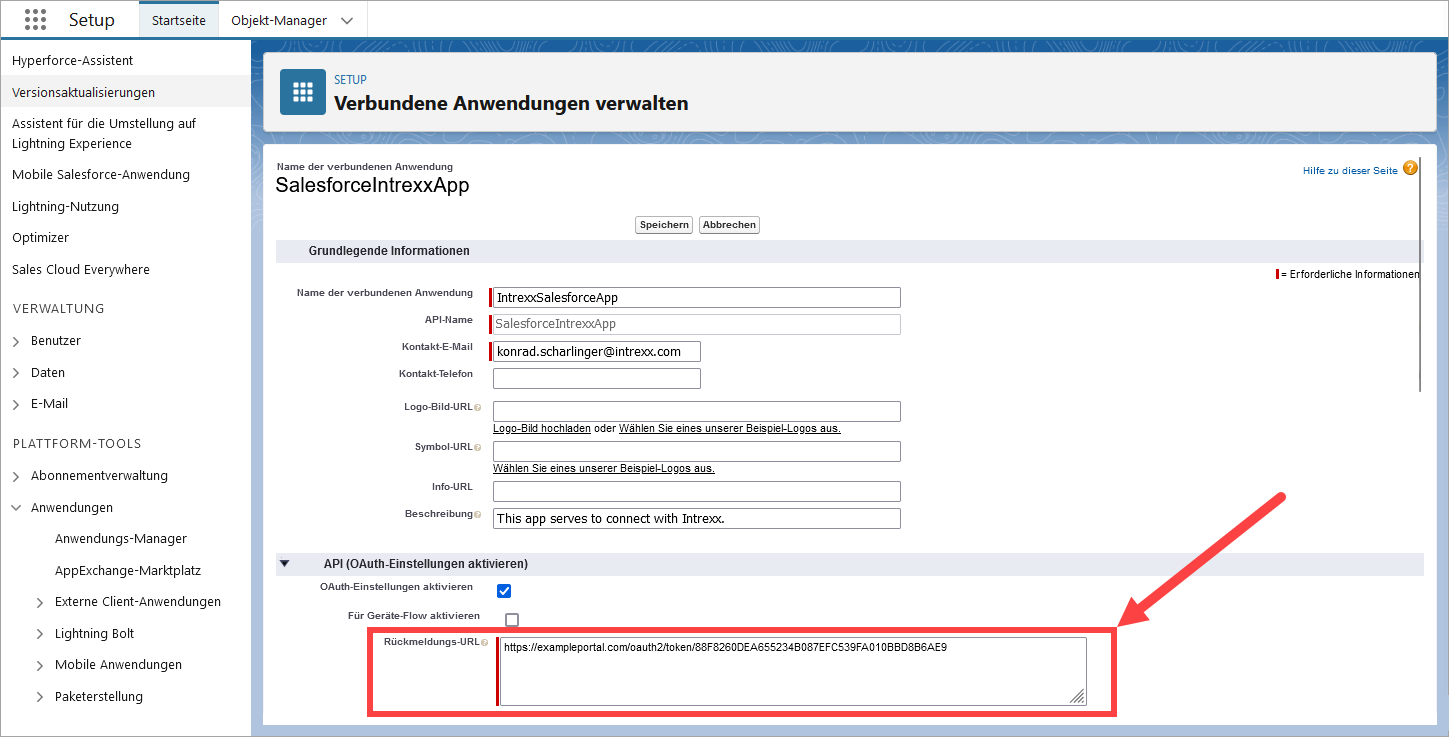
Task: Click the SalesforceIntrexxApp heading text
Action: (372, 186)
